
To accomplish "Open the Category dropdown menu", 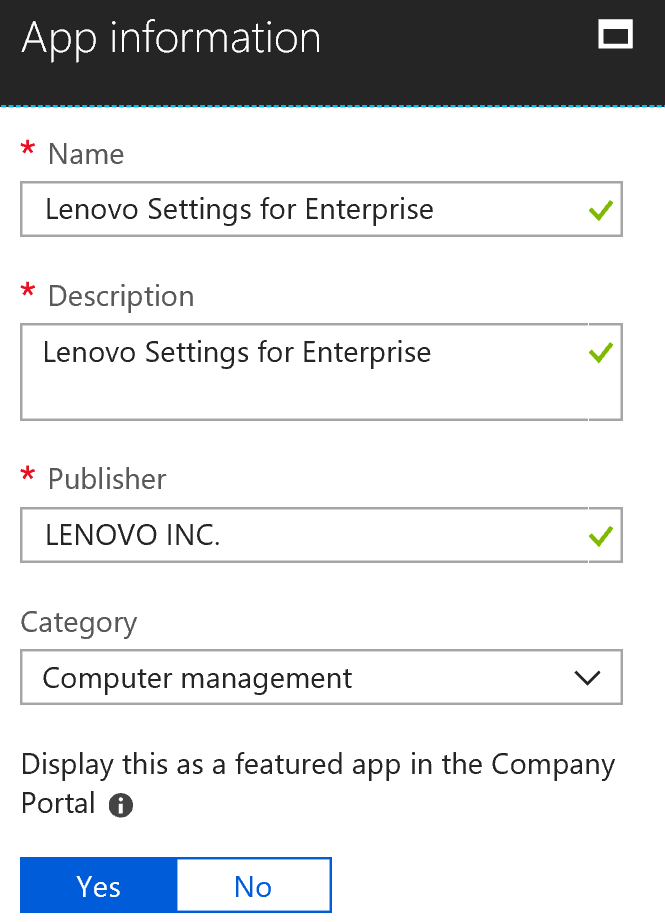I will 320,677.
